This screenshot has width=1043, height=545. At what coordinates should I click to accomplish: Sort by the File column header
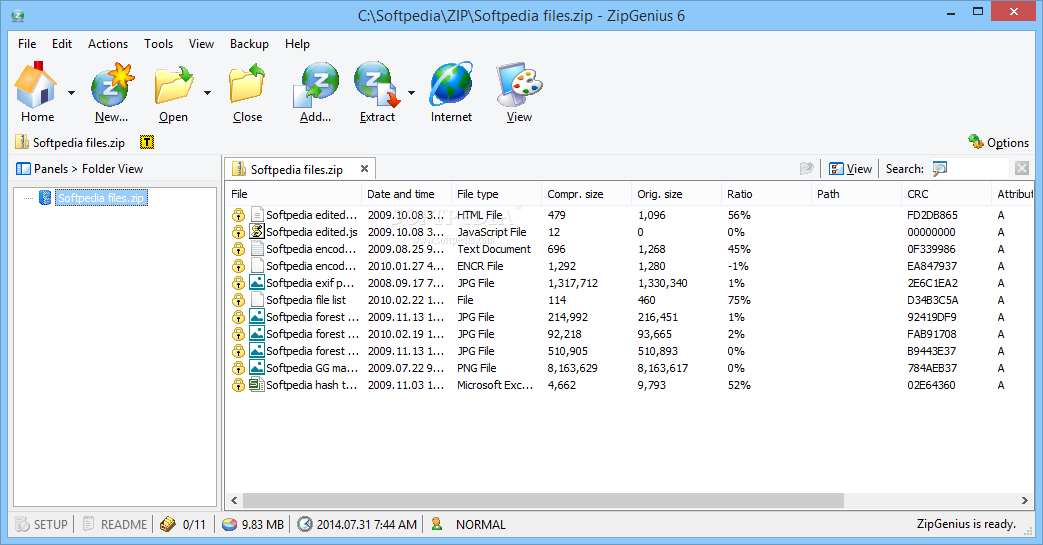(x=293, y=194)
